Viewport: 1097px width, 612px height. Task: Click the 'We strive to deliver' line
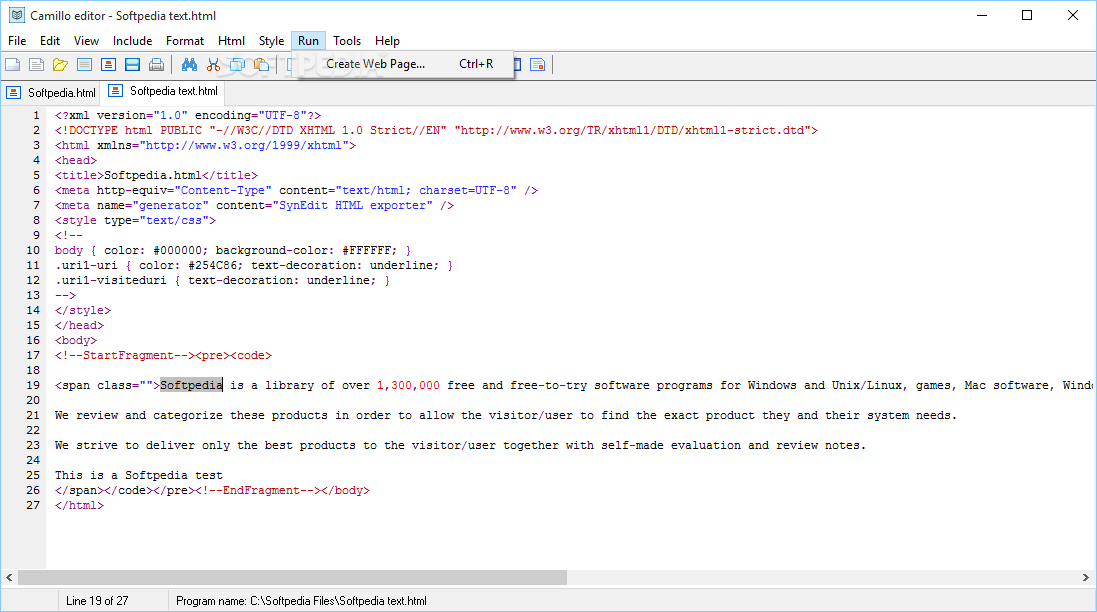pyautogui.click(x=460, y=445)
